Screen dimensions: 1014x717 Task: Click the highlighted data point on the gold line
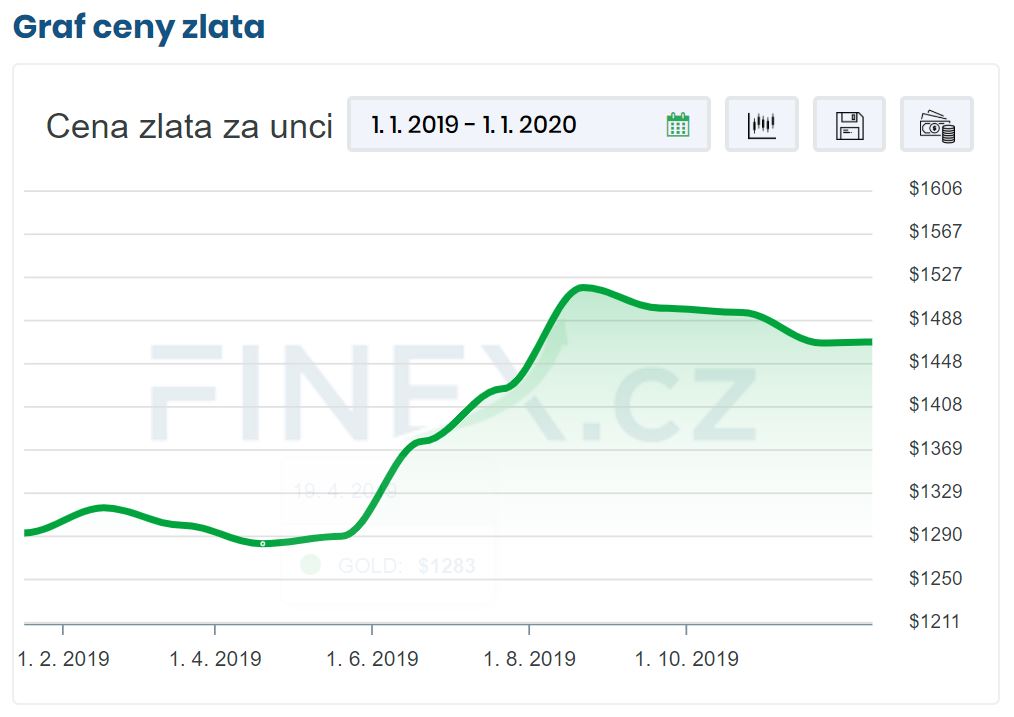(263, 543)
